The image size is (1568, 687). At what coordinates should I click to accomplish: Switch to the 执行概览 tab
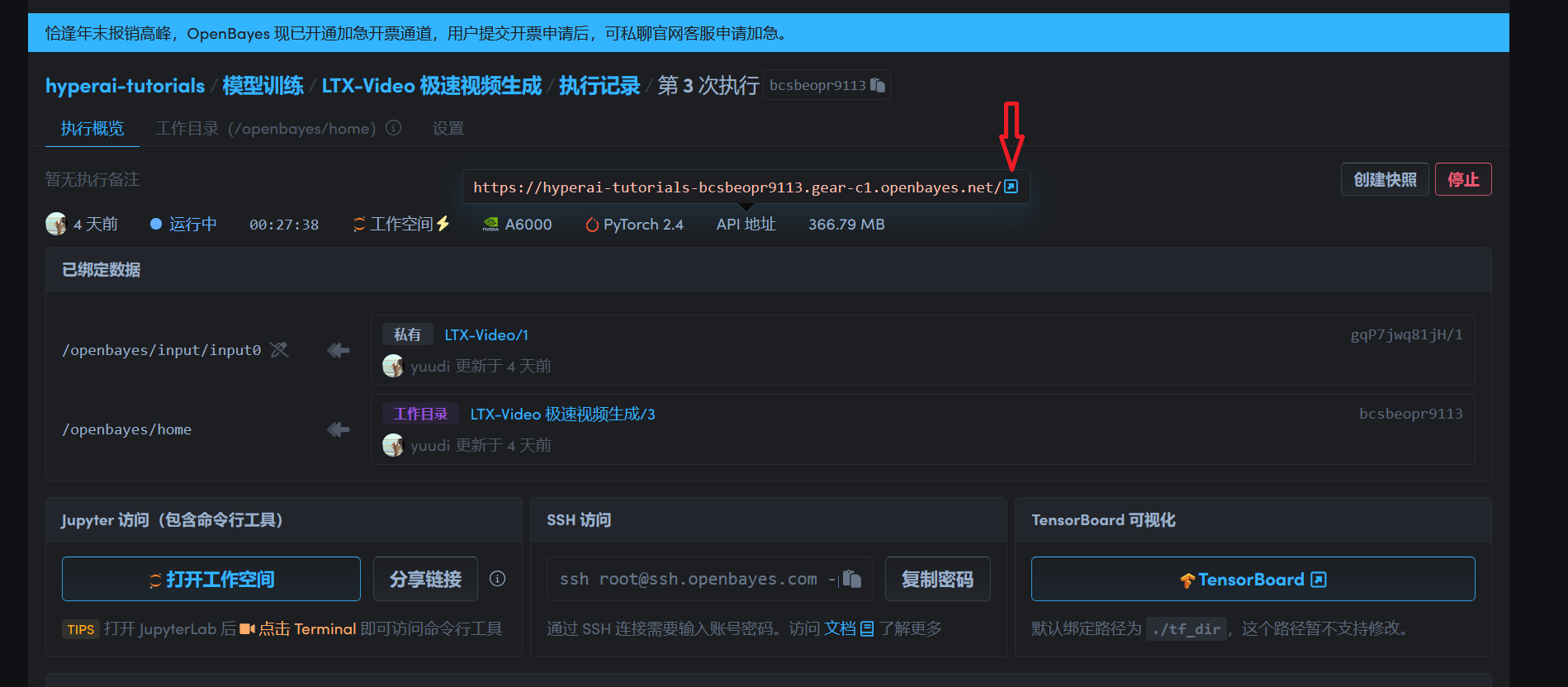click(92, 129)
